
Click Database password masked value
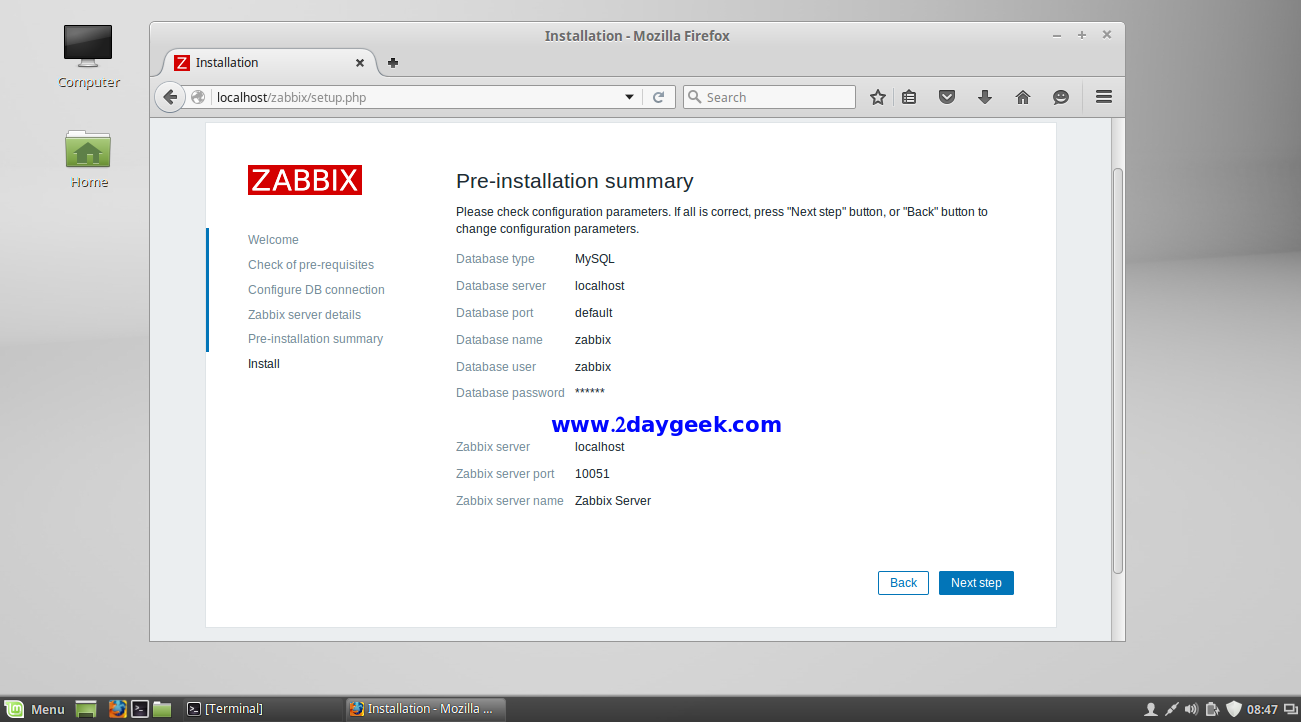590,393
